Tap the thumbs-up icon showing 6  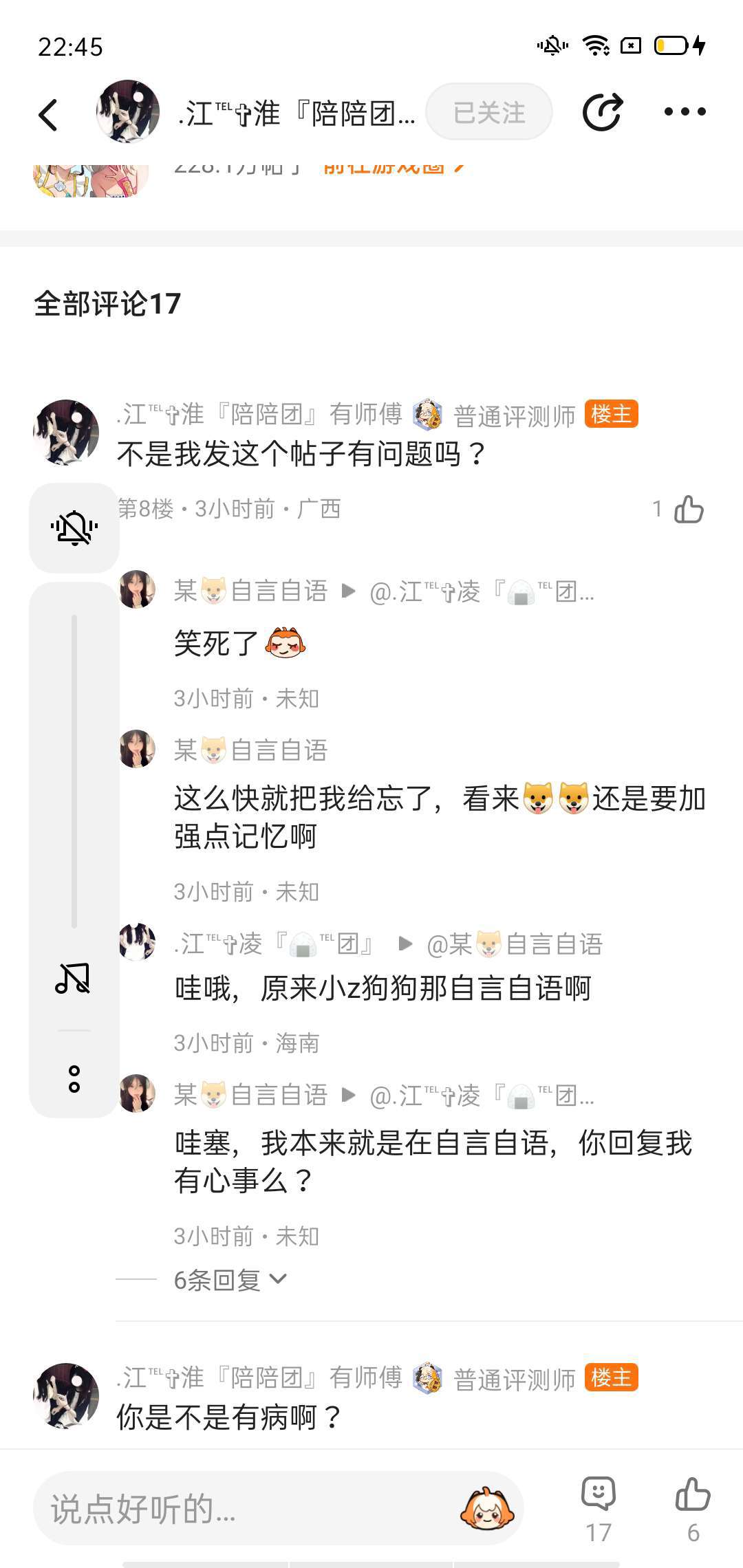693,1494
